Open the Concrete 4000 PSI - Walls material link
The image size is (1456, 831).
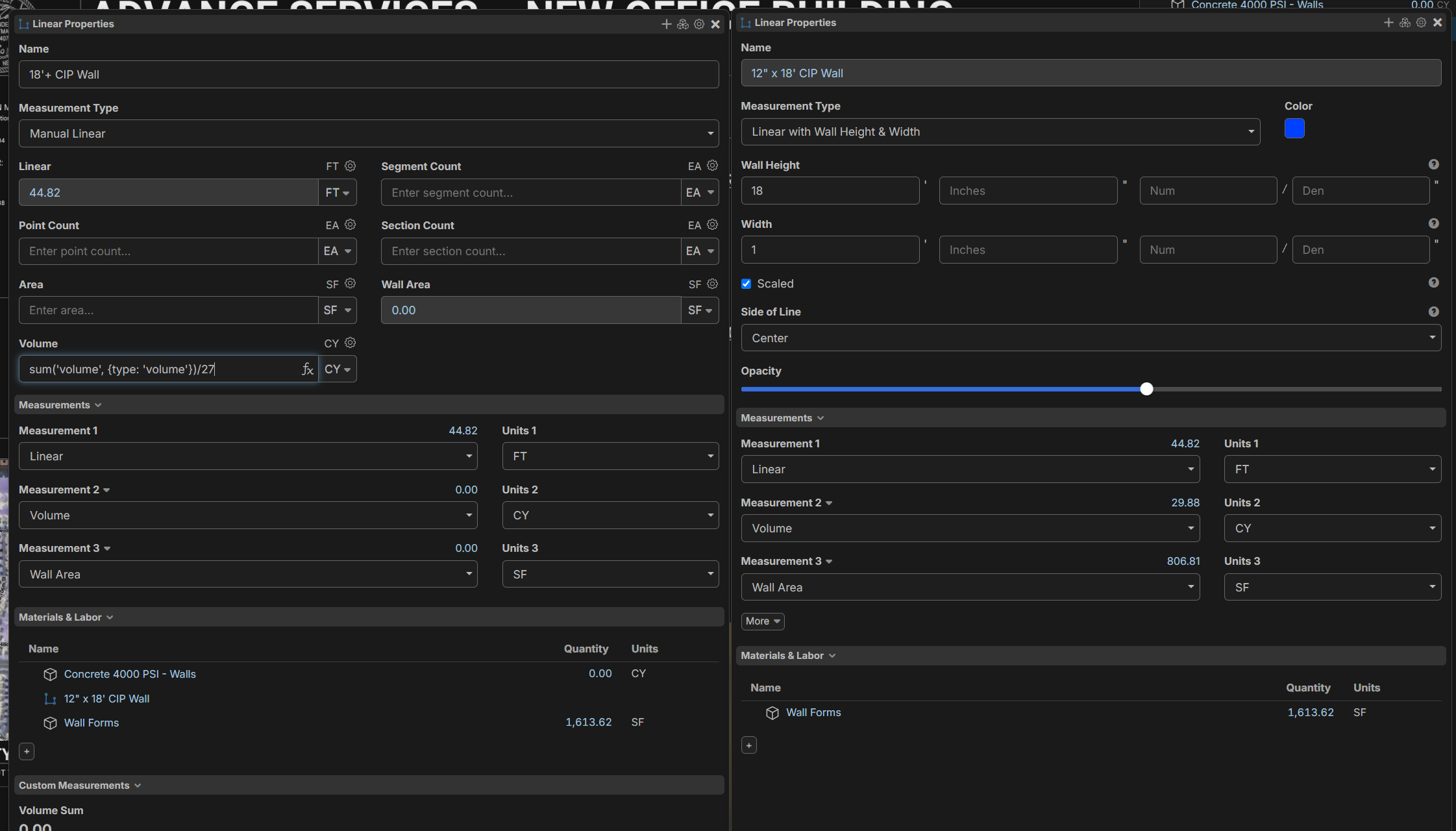coord(130,675)
